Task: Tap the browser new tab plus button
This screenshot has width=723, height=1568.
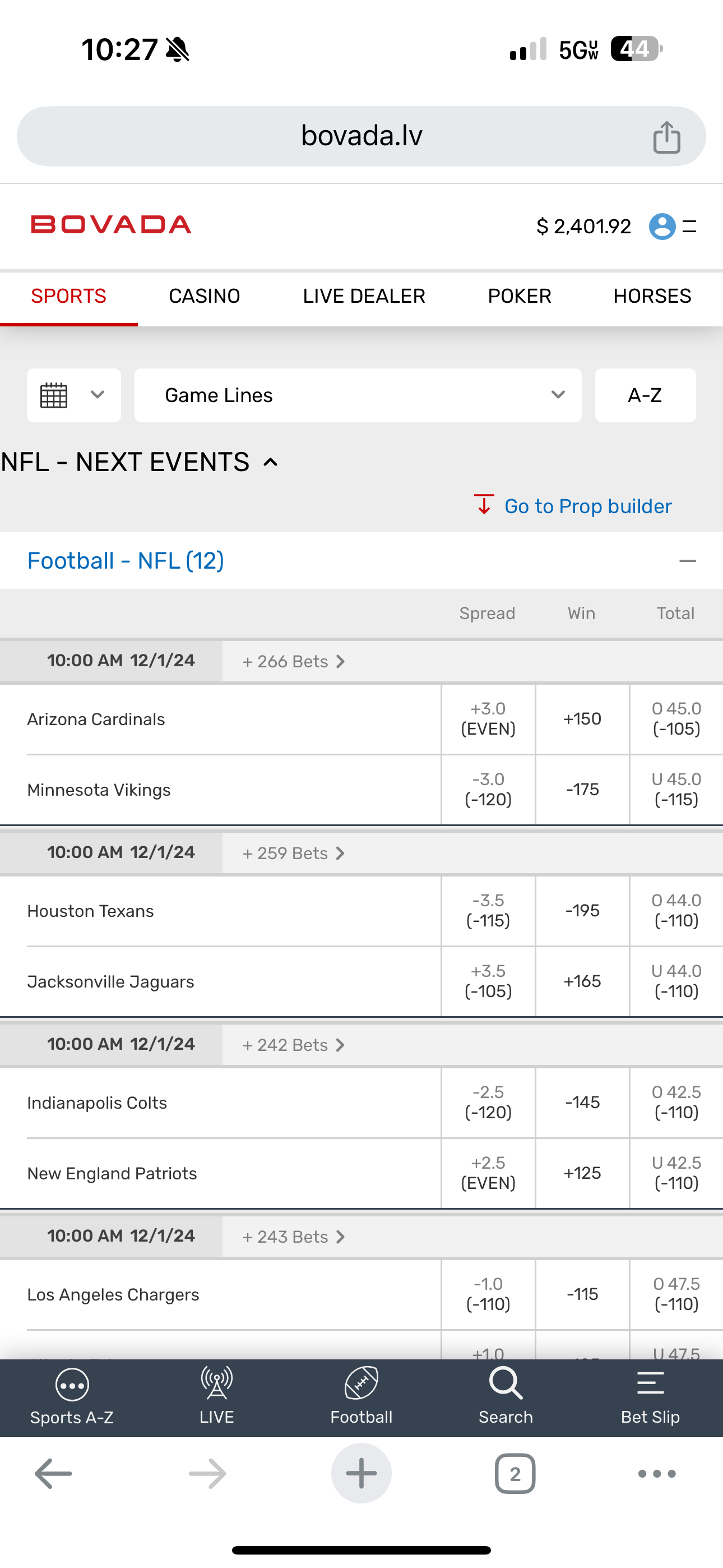Action: tap(361, 1474)
